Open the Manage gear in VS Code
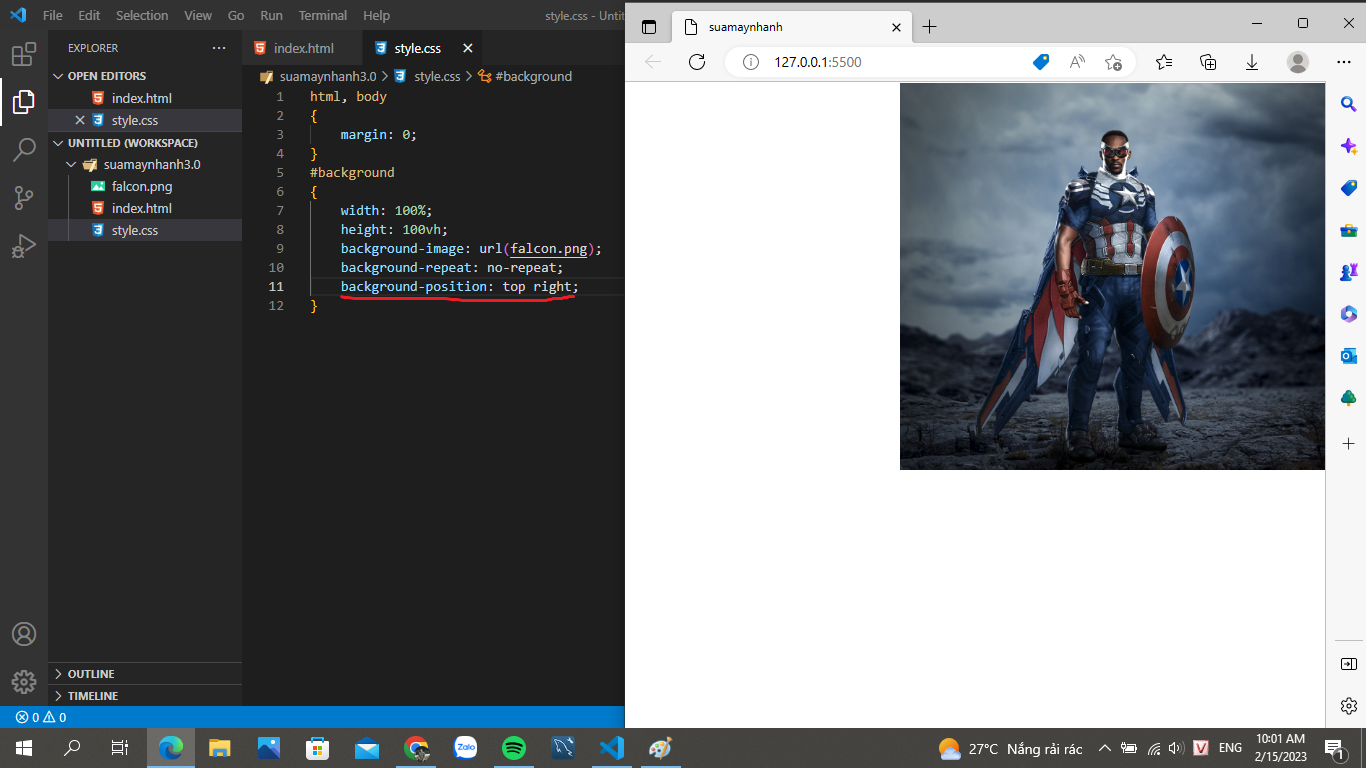The height and width of the screenshot is (768, 1366). 24,682
